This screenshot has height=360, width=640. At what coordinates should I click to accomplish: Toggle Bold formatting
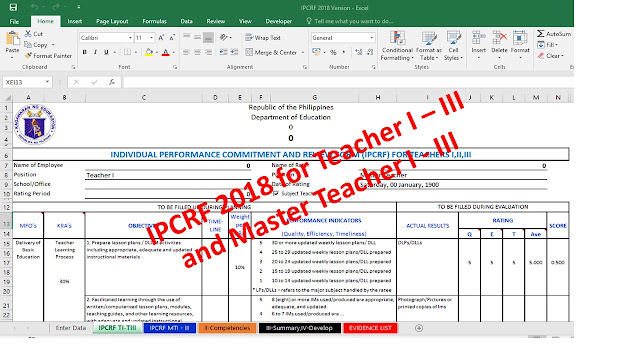pyautogui.click(x=84, y=52)
